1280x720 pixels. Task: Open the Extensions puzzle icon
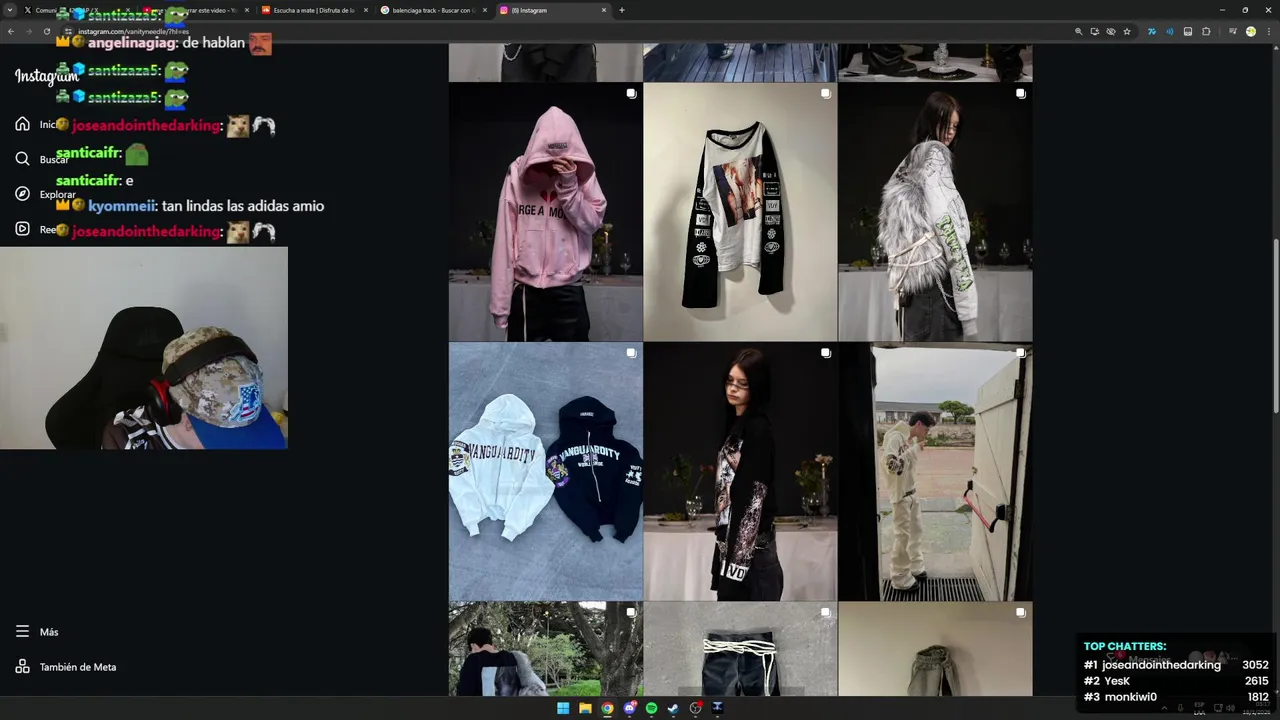click(x=1206, y=31)
